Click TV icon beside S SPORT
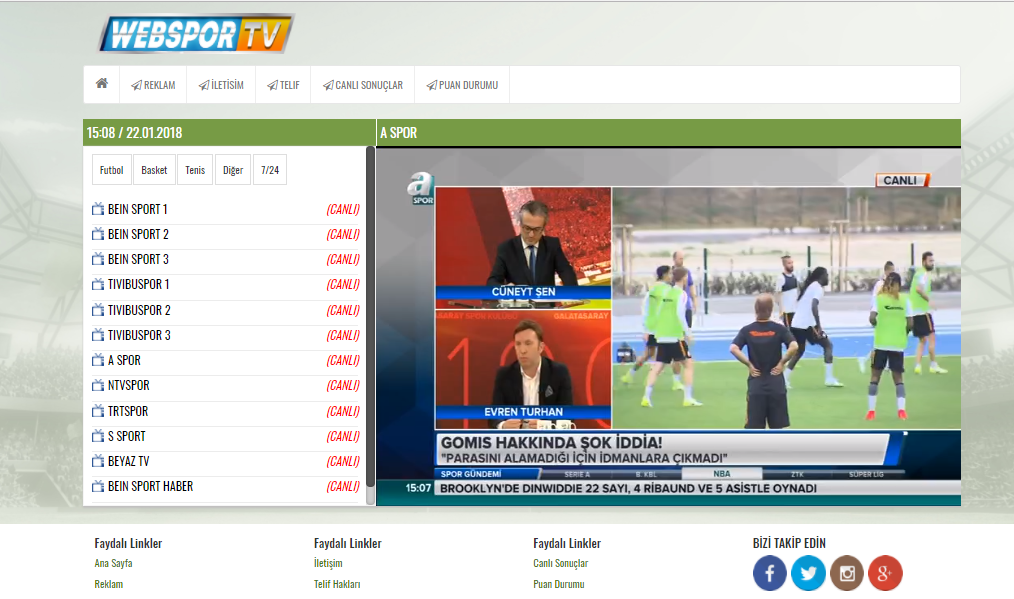The width and height of the screenshot is (1014, 599). [98, 436]
